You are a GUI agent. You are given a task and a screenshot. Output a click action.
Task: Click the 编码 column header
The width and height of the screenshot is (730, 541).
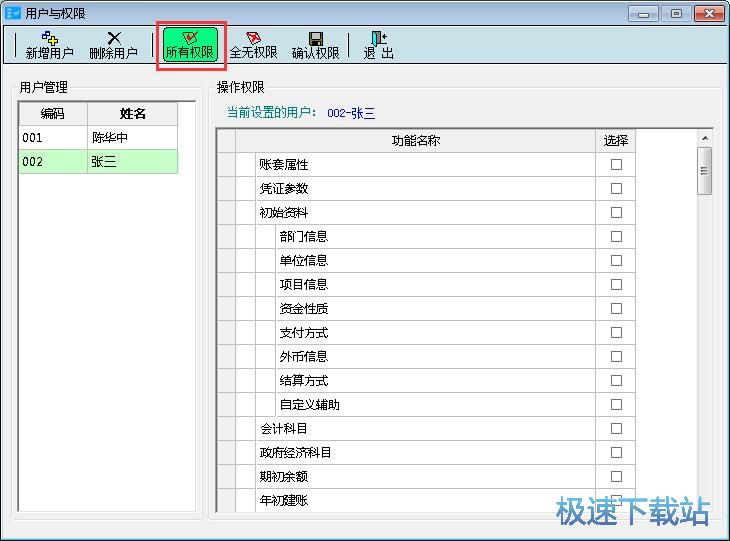click(53, 114)
